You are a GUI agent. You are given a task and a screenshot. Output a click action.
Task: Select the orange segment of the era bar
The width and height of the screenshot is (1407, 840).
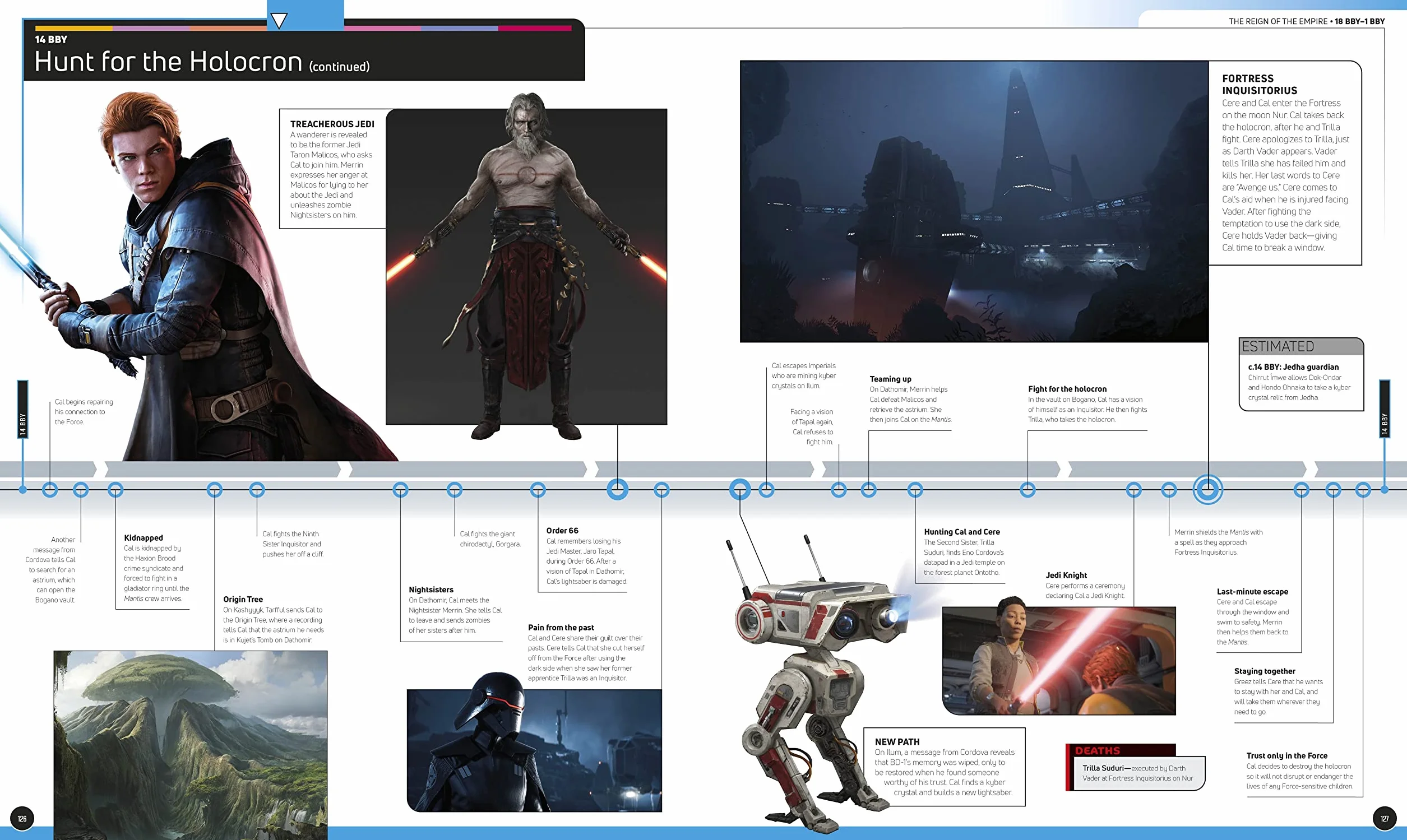pyautogui.click(x=228, y=27)
